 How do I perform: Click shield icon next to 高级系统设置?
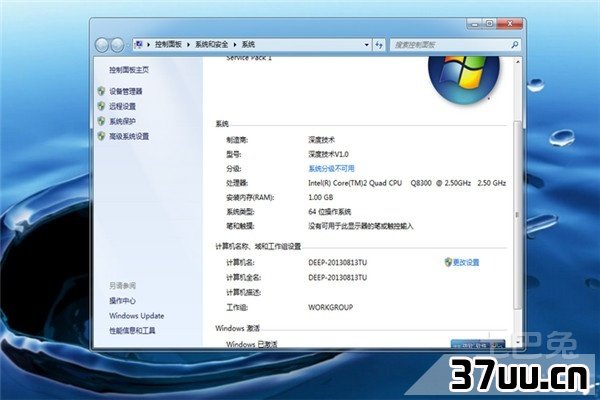tap(101, 136)
